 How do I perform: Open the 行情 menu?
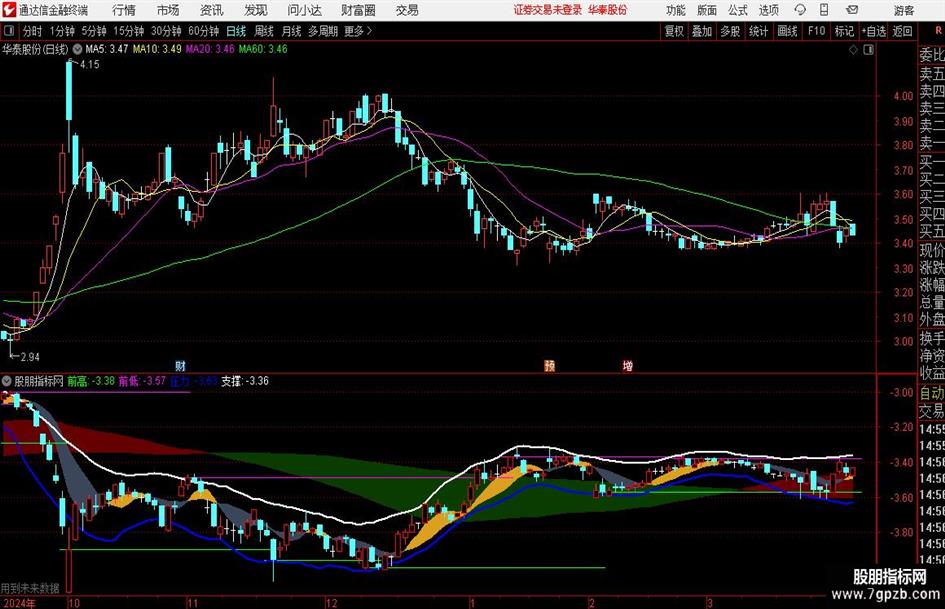124,10
